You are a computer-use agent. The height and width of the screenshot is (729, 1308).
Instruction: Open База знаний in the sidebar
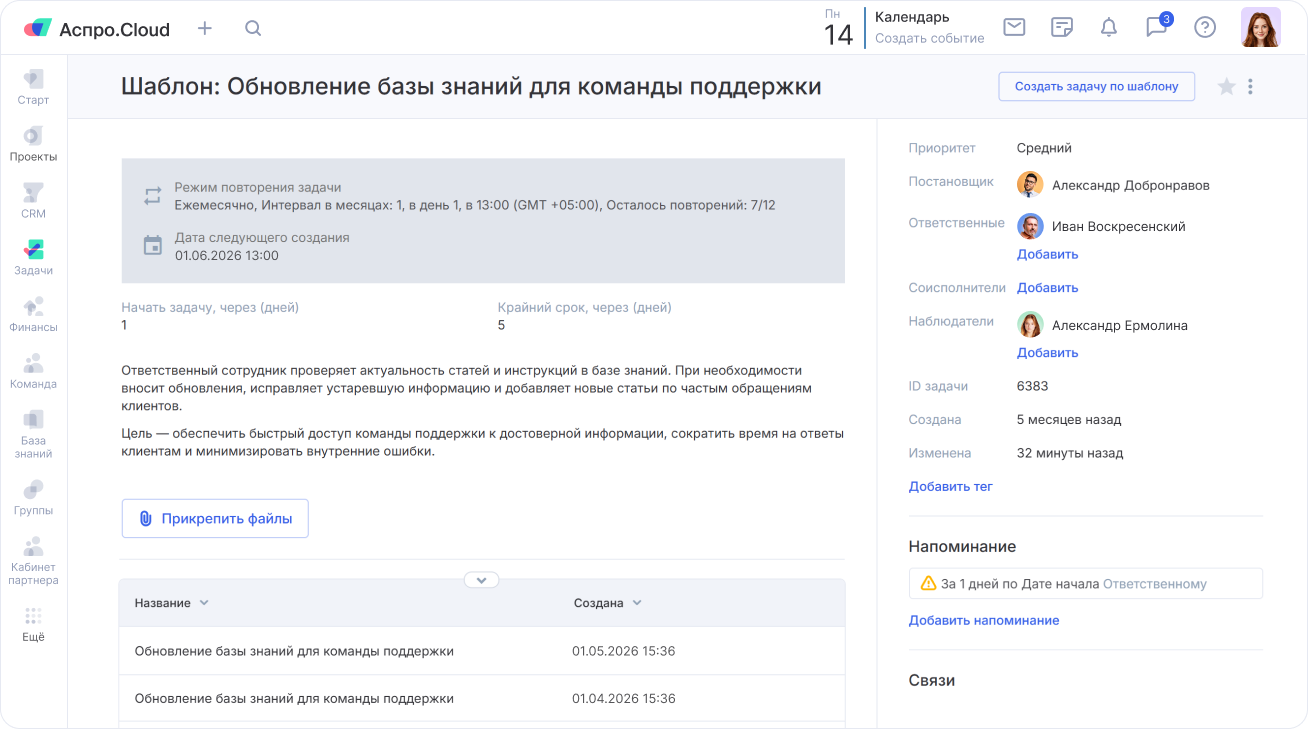(x=34, y=431)
